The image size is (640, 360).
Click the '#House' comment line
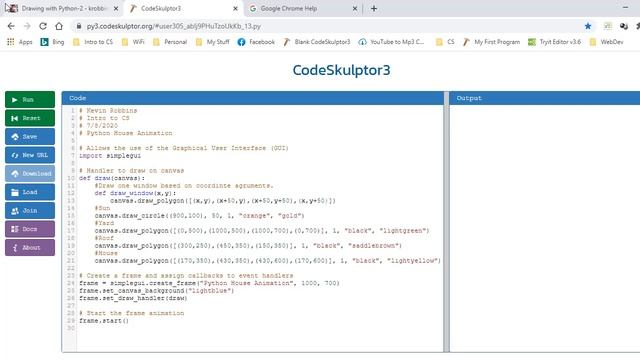(x=106, y=253)
